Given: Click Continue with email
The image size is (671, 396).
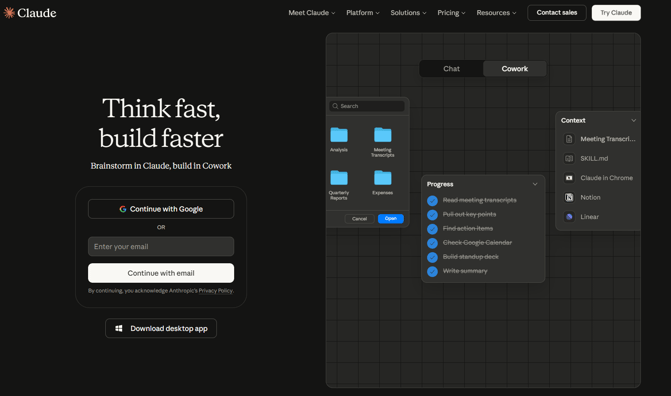Looking at the screenshot, I should [x=161, y=273].
